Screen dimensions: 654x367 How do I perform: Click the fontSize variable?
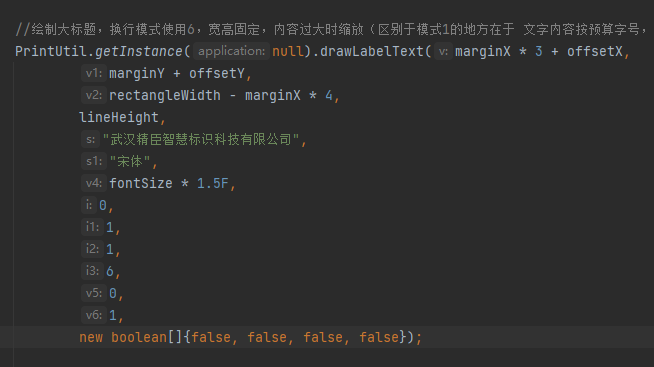[x=141, y=184]
